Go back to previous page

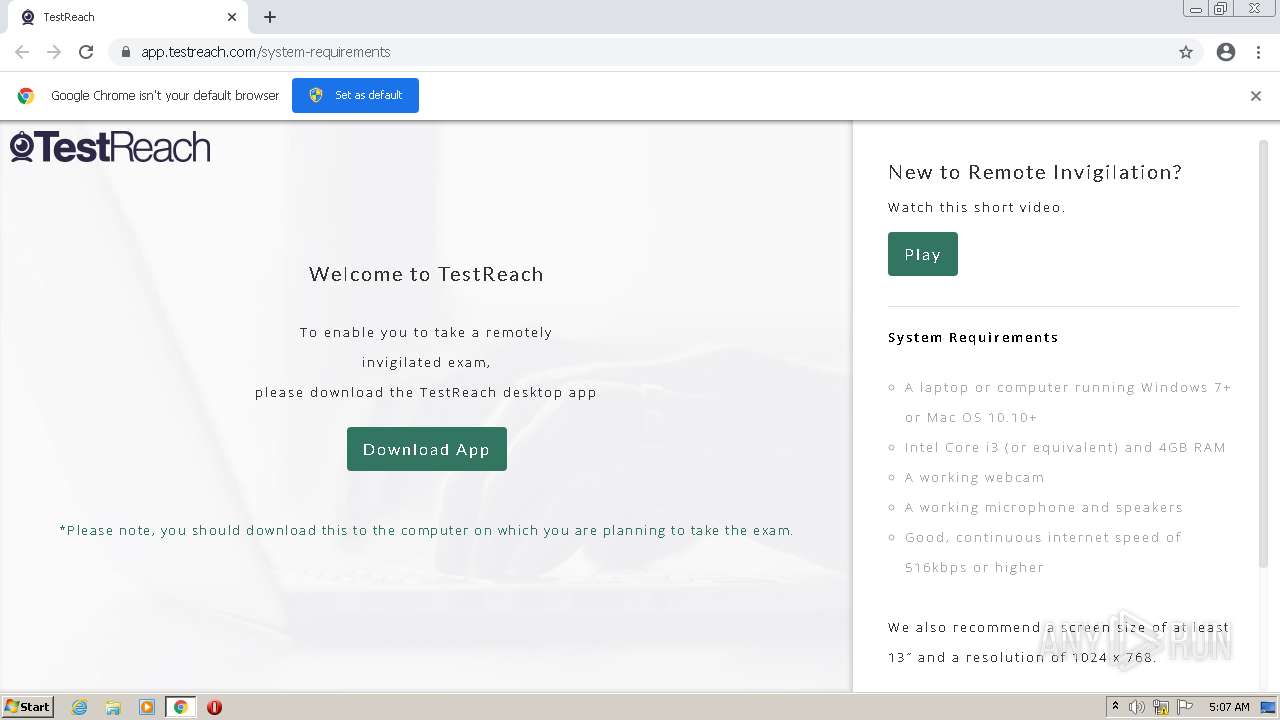point(22,52)
